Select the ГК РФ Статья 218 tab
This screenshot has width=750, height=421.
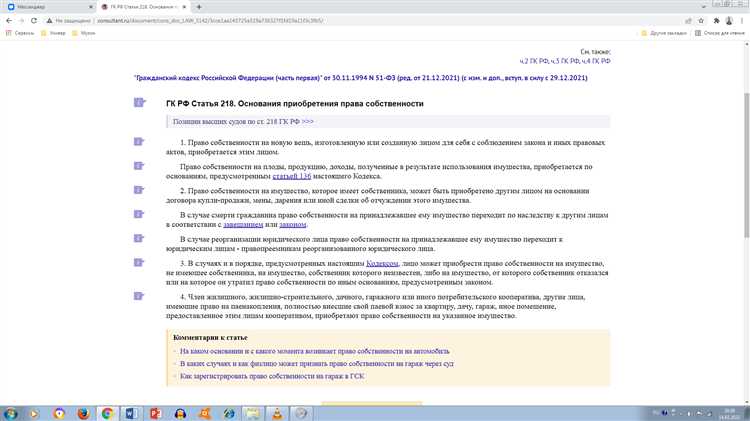tap(143, 7)
